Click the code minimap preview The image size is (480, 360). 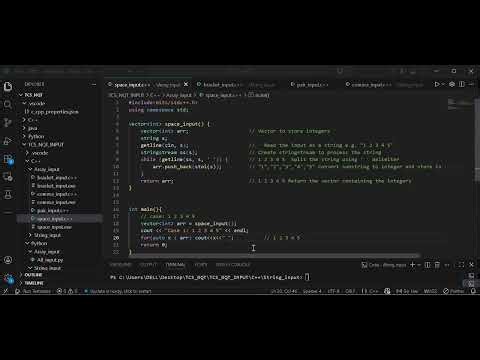point(459,104)
